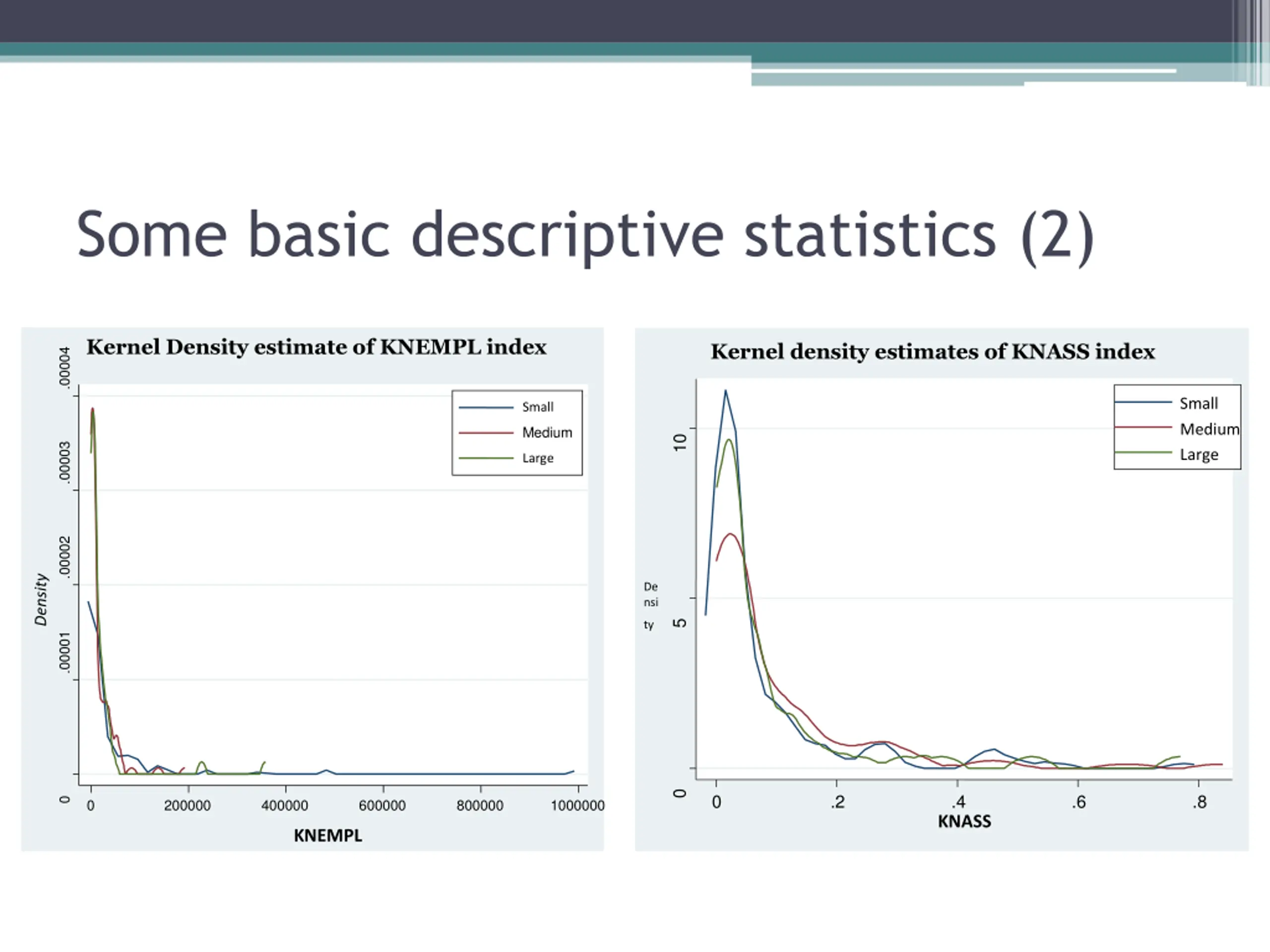Screen dimensions: 1270x952
Task: Click the '.2' tick on KNASS axis
Action: point(838,802)
